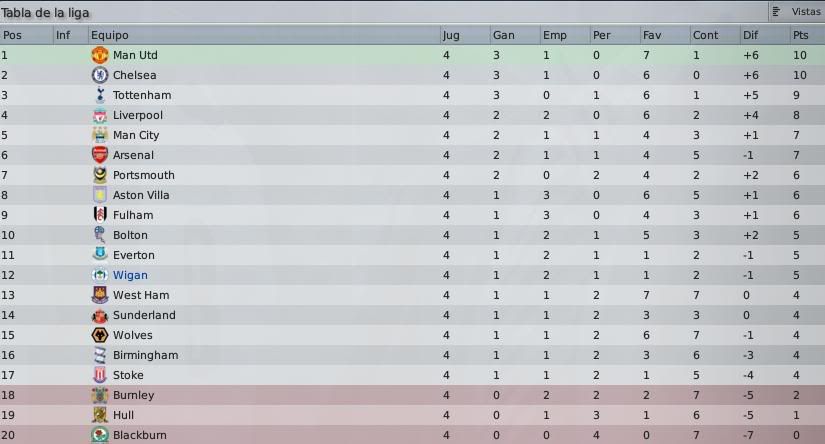Click the Man Utd club crest
The width and height of the screenshot is (825, 444).
(99, 55)
